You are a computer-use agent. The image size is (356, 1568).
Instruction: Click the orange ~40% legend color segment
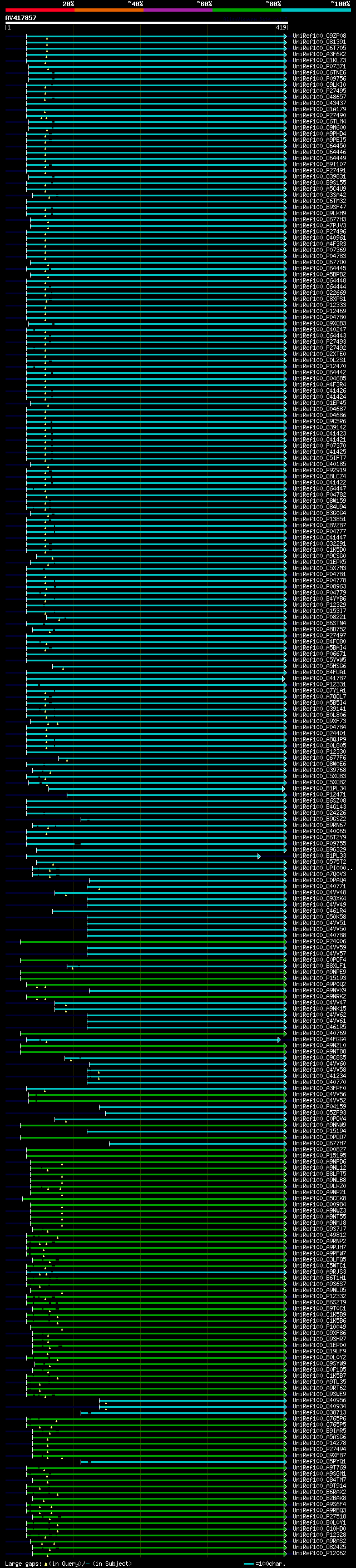[109, 10]
